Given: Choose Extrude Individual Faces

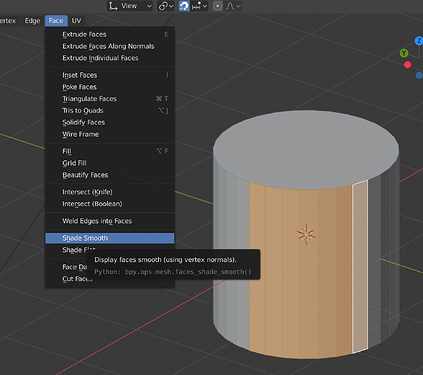Looking at the screenshot, I should [110, 58].
